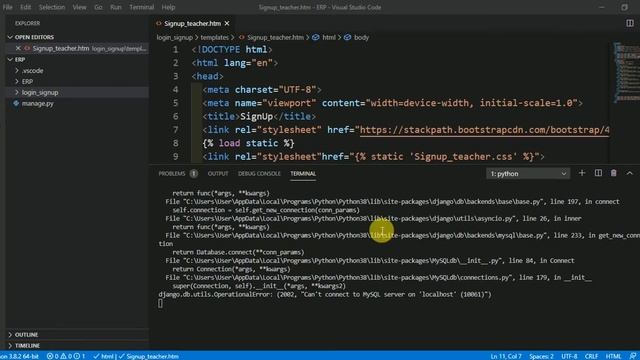Open the Help menu
Viewport: 640px width, 360px height.
168,7
